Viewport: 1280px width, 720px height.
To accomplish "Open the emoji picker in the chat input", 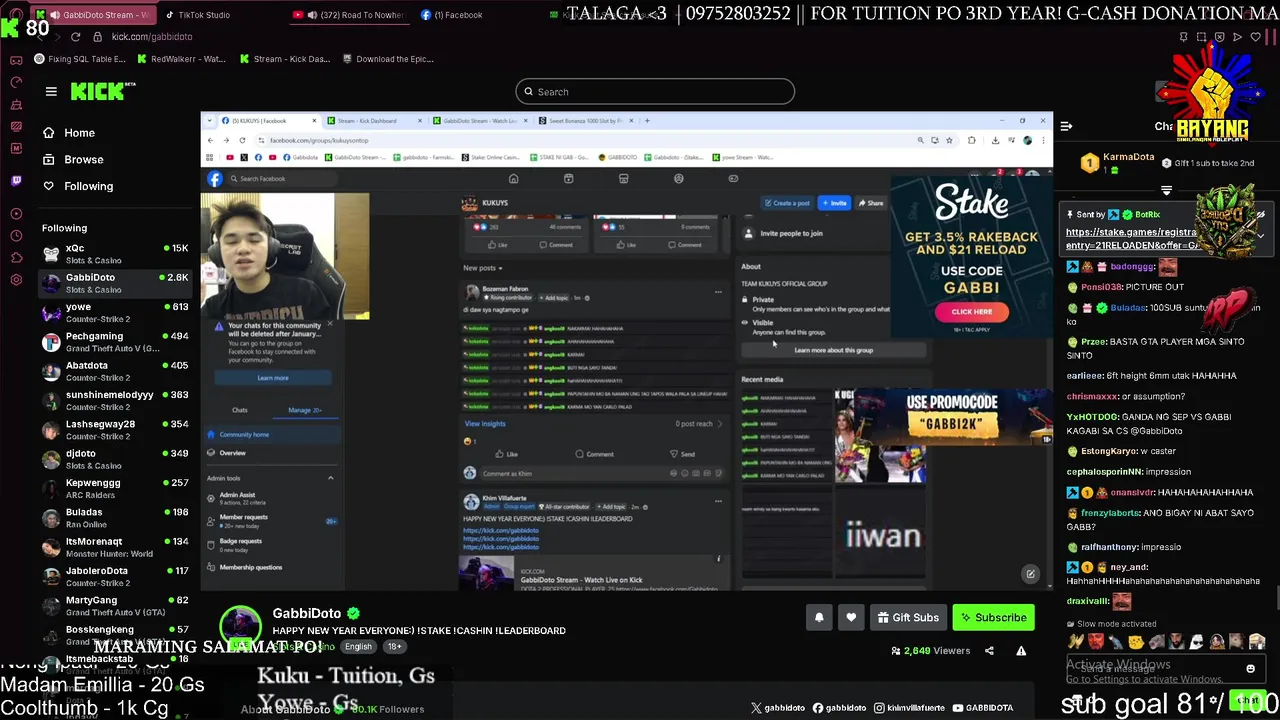I will click(x=1250, y=669).
